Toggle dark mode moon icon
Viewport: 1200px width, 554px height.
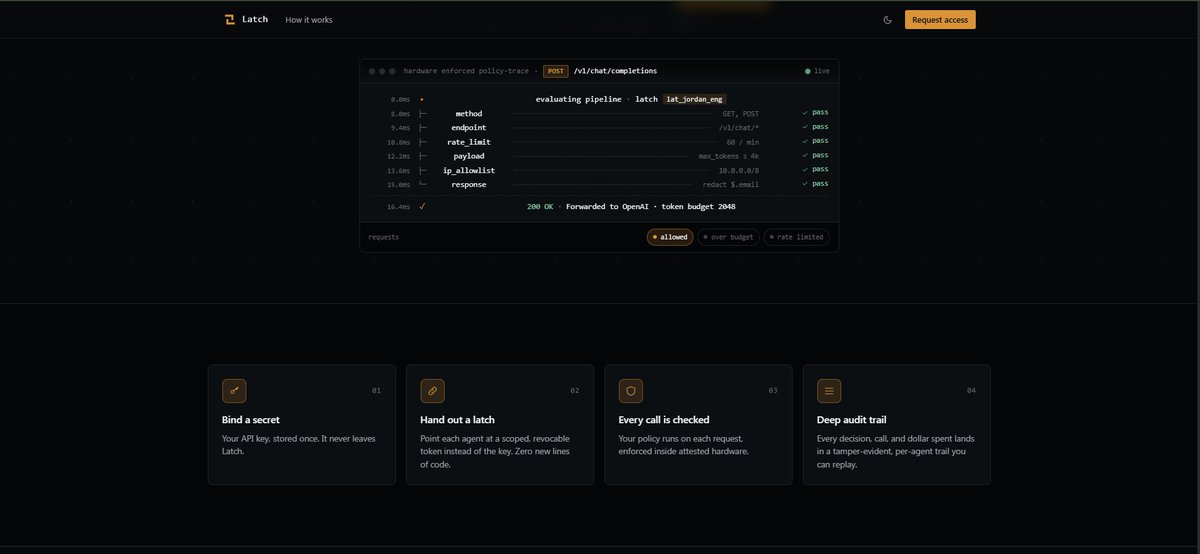pos(887,20)
